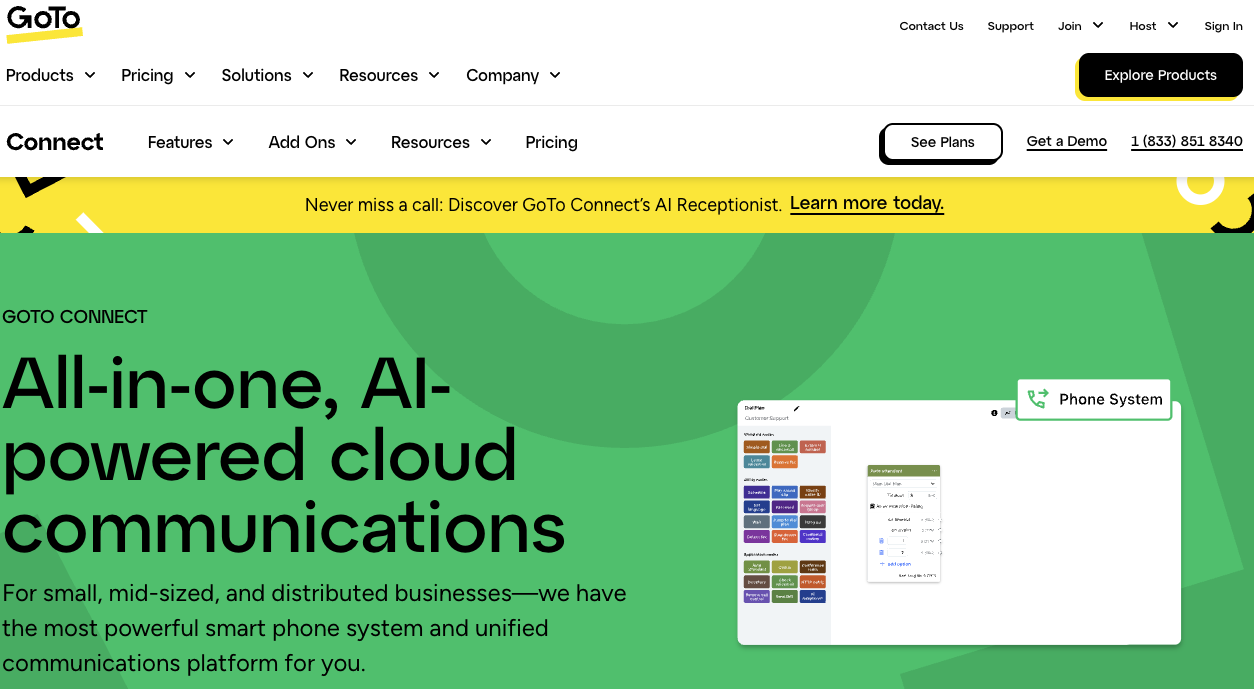This screenshot has height=689, width=1254.
Task: Open the Support link
Action: (x=1010, y=26)
